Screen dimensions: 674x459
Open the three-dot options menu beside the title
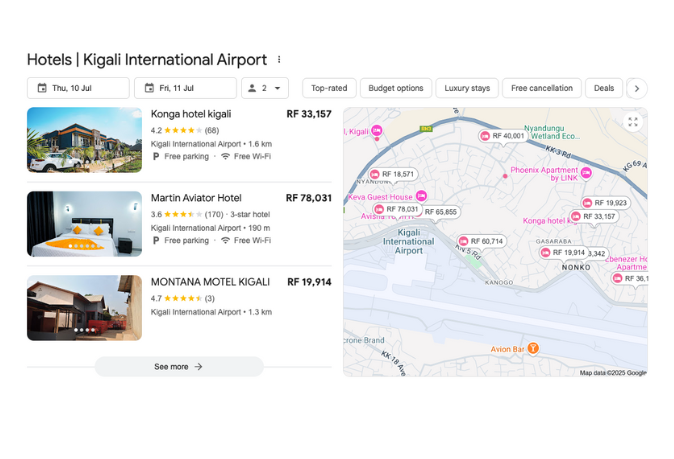[x=279, y=60]
